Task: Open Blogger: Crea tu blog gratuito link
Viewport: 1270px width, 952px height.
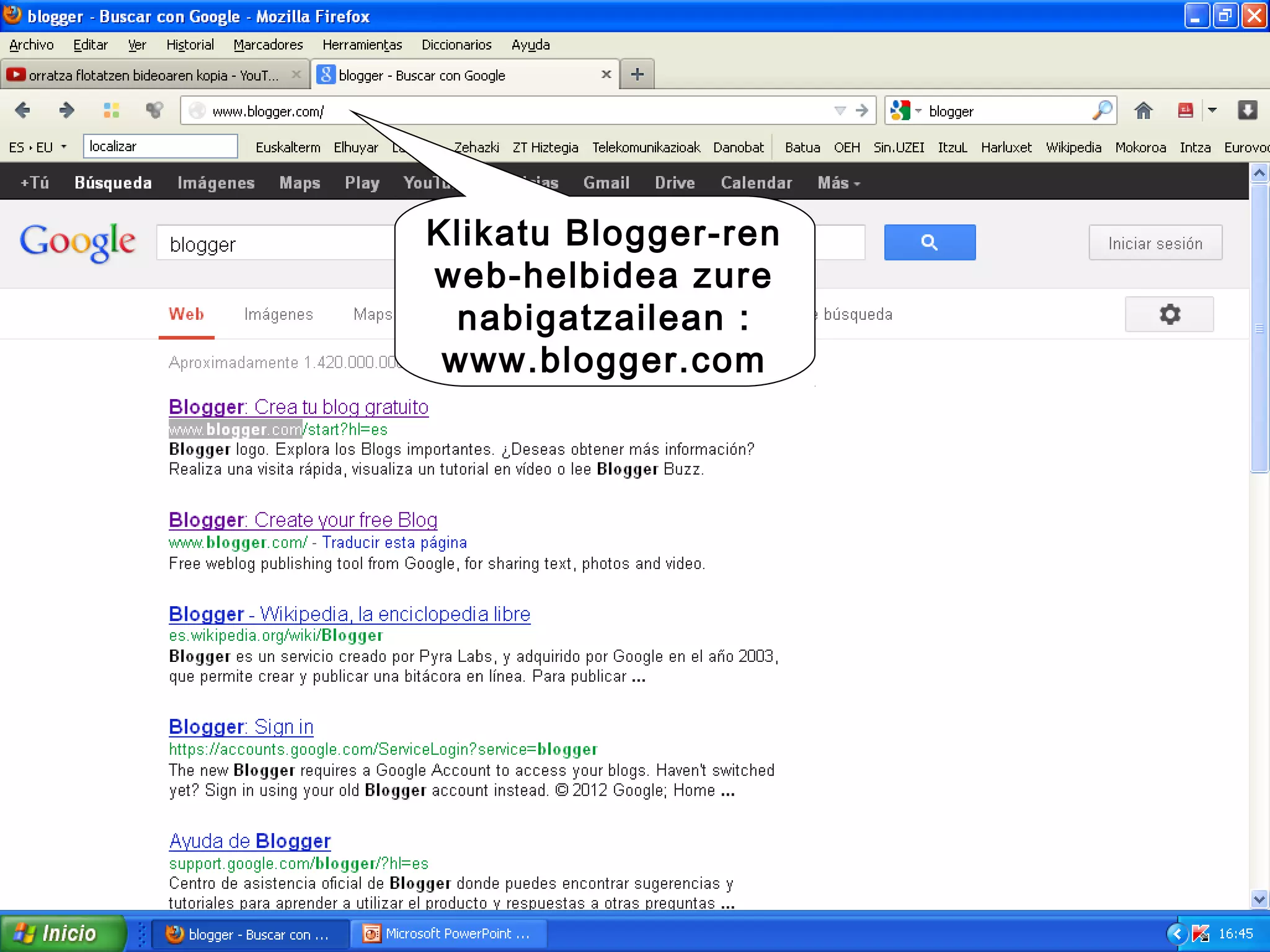Action: [298, 407]
